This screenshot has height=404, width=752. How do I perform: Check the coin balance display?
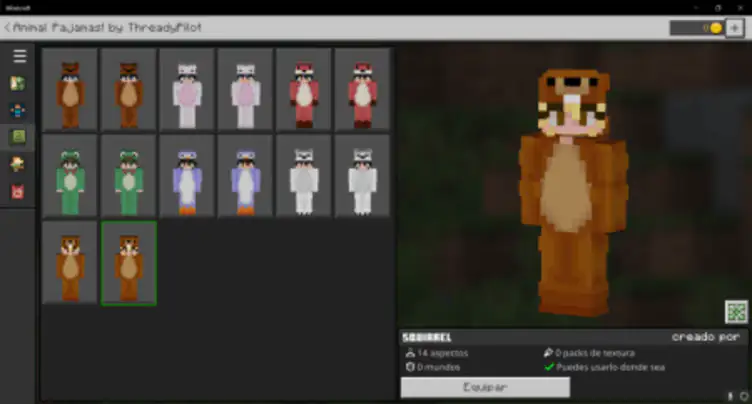click(697, 28)
